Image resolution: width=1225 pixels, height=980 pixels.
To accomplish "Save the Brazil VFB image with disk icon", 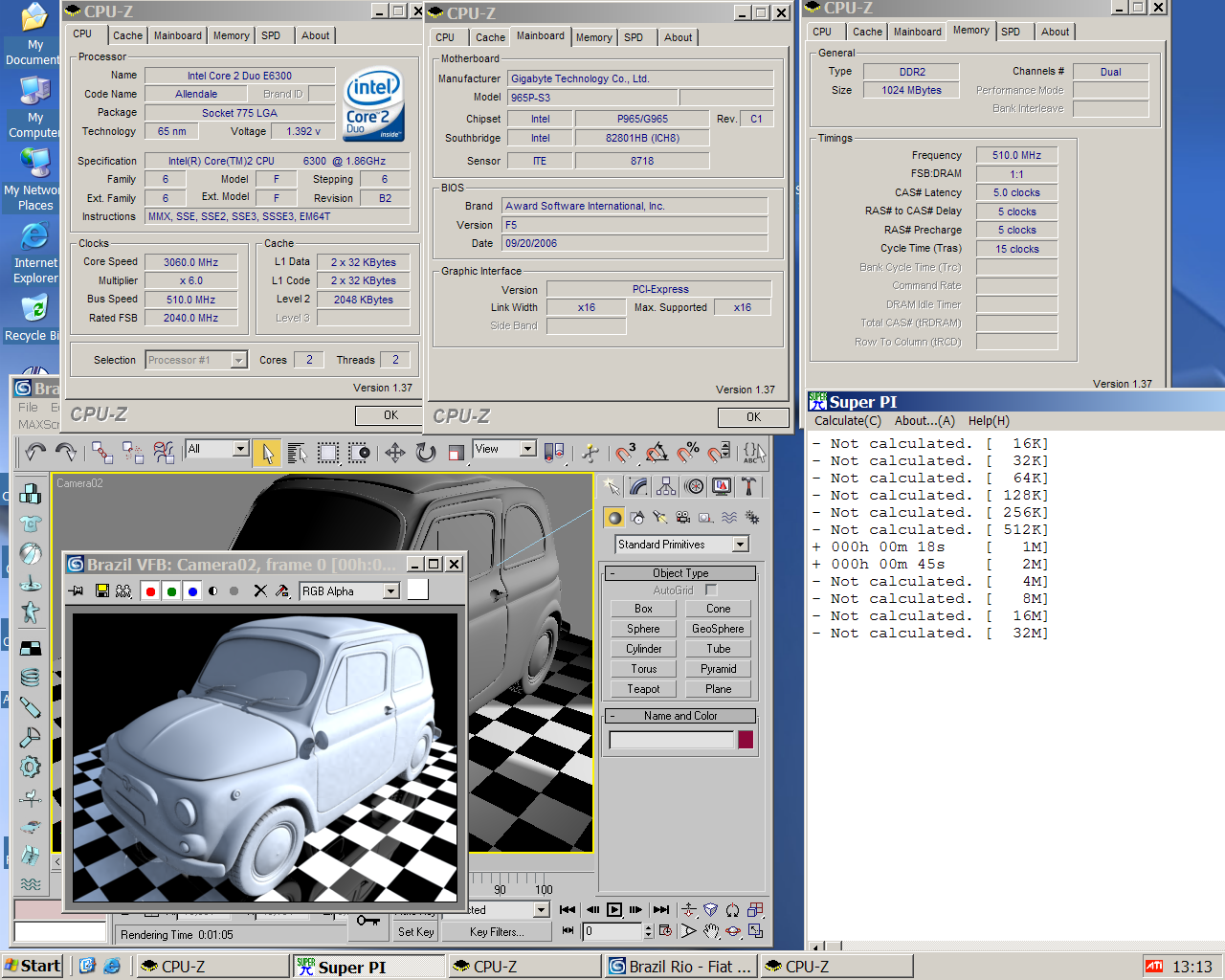I will (x=102, y=591).
